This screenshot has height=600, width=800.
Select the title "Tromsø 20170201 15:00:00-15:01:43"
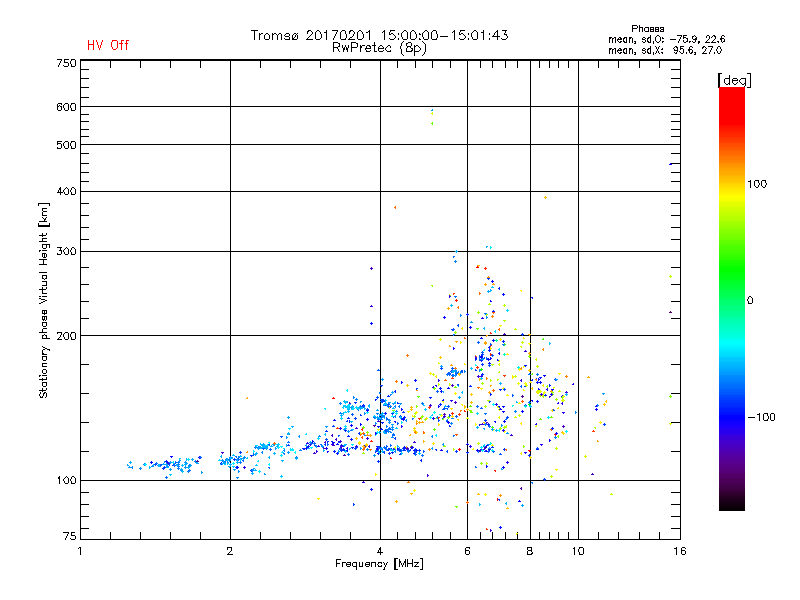coord(379,35)
